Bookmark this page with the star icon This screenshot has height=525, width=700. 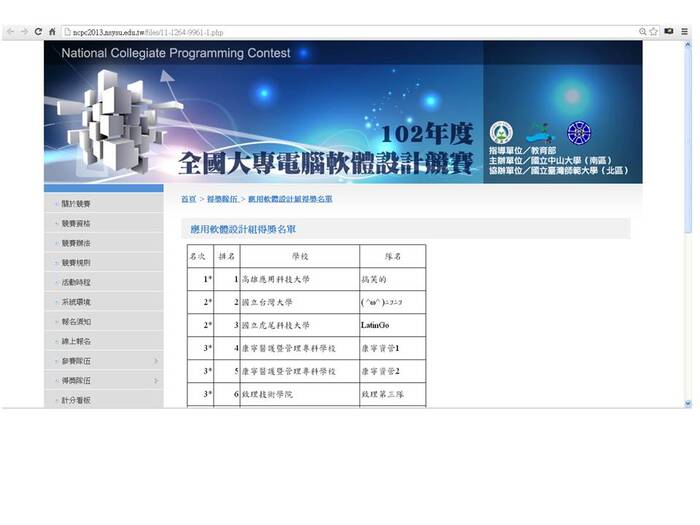(654, 31)
